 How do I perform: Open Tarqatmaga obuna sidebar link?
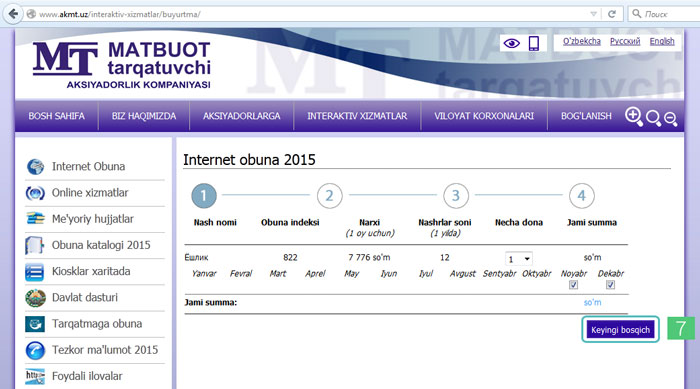[97, 324]
